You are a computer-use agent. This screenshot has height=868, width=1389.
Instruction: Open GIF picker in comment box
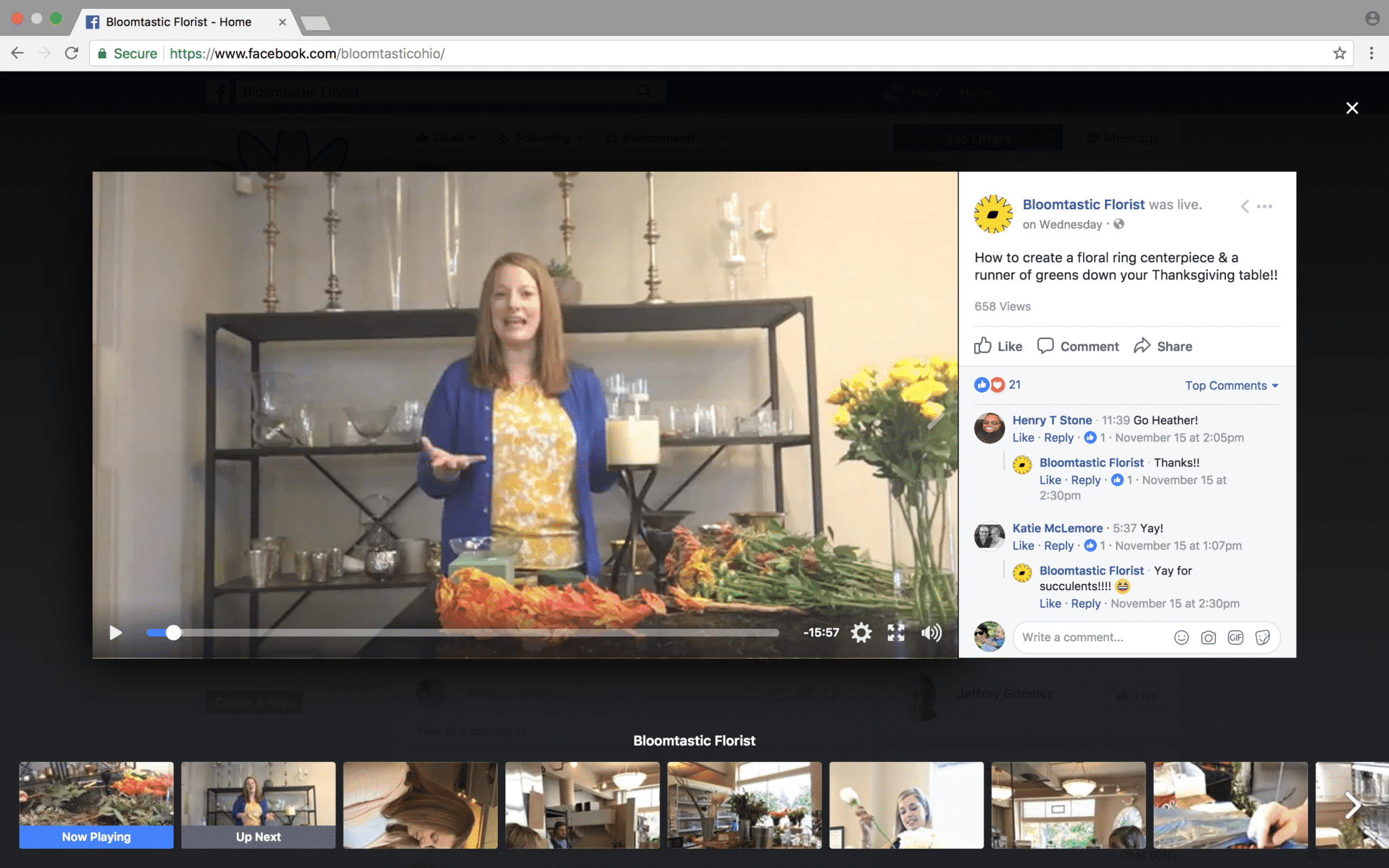click(1235, 637)
